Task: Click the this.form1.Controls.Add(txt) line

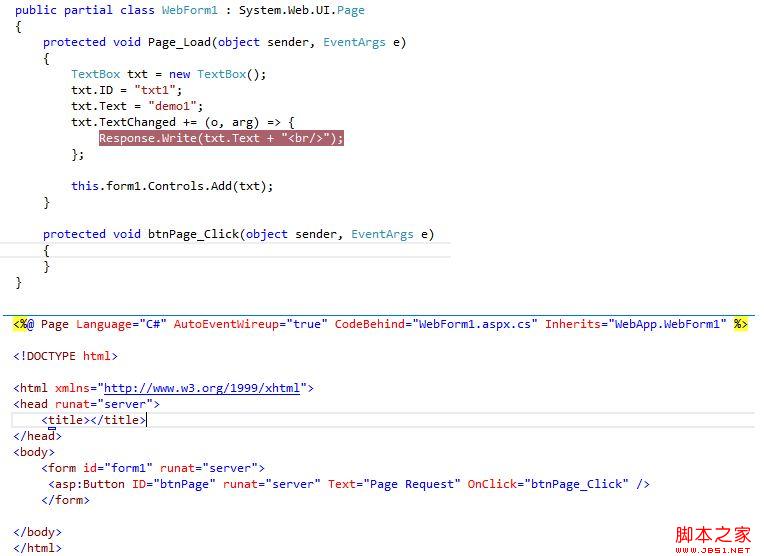Action: click(x=171, y=186)
